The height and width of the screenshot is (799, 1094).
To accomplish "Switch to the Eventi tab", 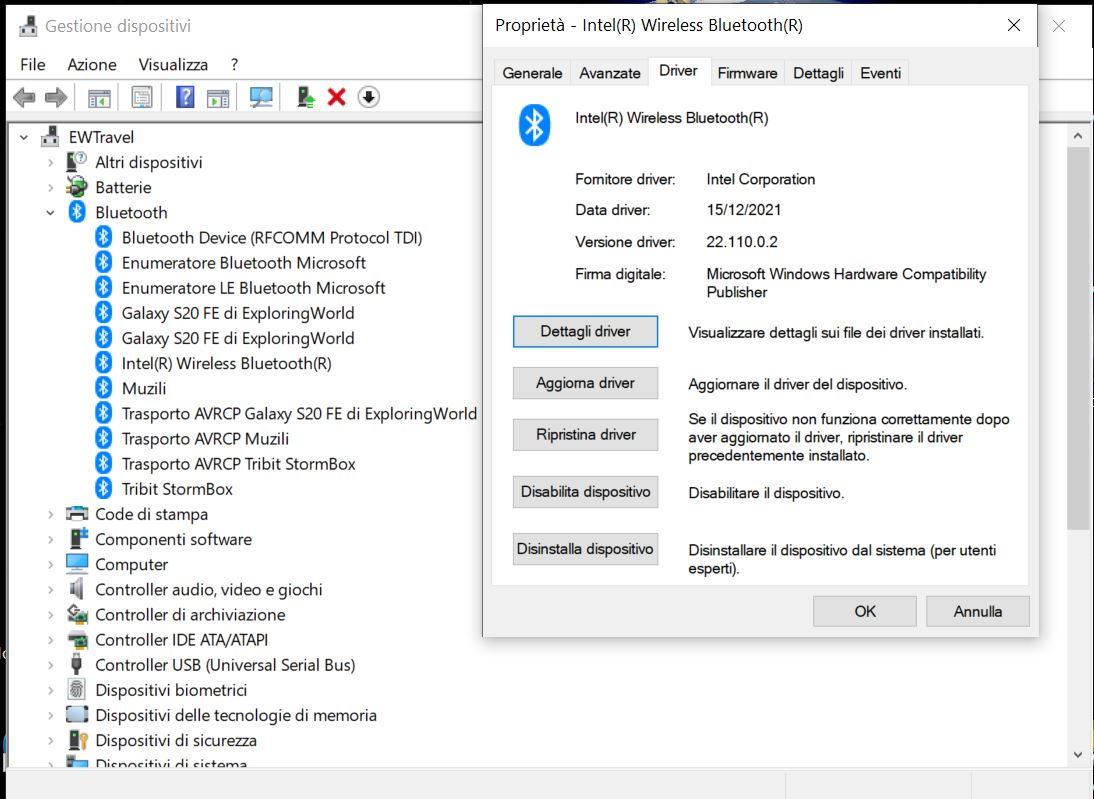I will click(881, 73).
